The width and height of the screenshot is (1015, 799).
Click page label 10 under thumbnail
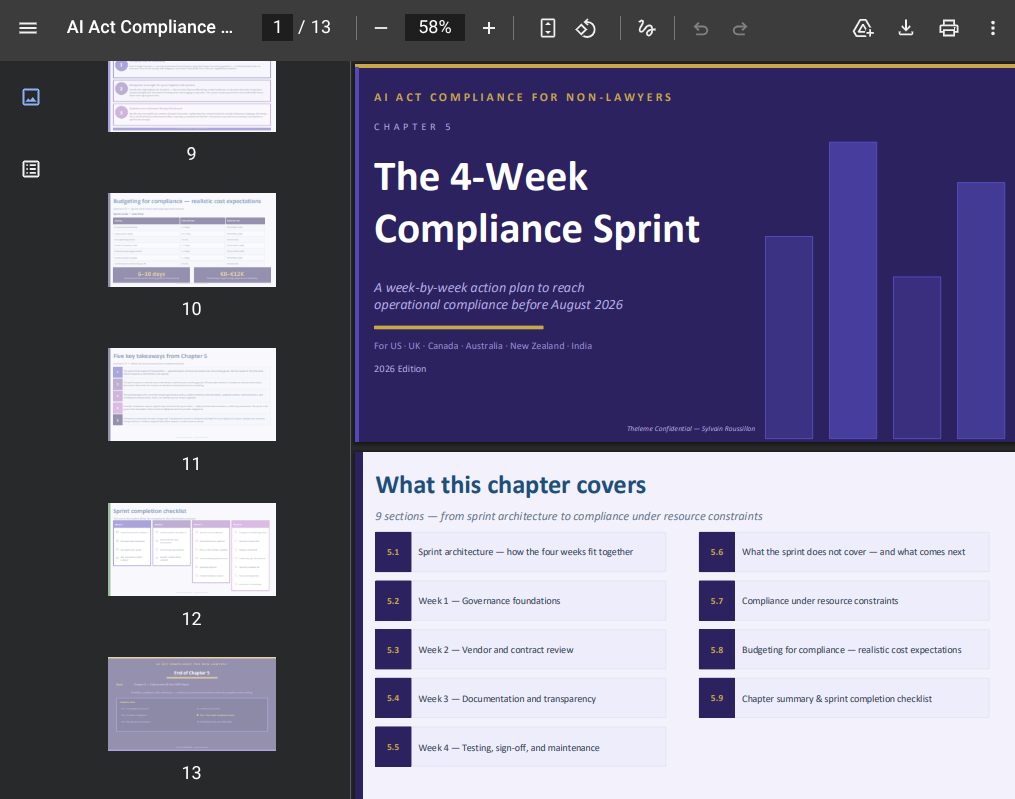191,309
